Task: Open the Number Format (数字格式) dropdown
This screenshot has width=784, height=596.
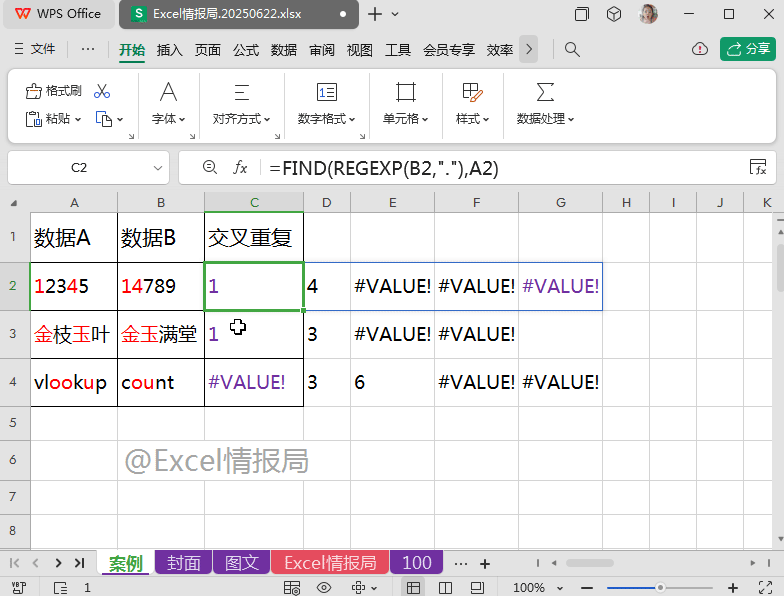Action: [327, 119]
